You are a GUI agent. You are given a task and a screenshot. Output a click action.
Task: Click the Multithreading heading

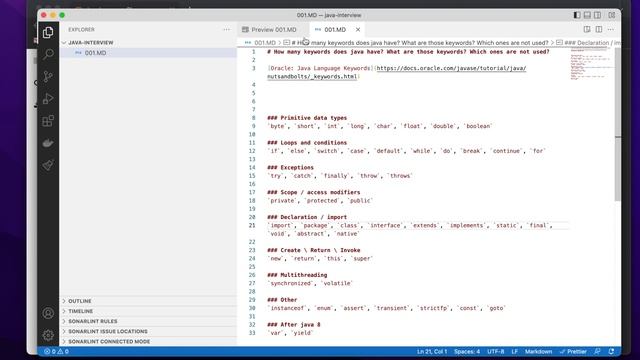tap(297, 275)
